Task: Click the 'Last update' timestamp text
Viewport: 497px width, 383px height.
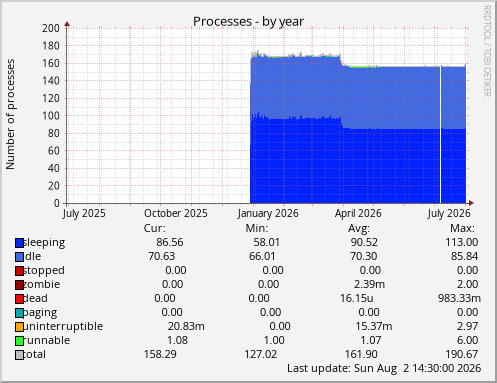Action: (x=384, y=368)
